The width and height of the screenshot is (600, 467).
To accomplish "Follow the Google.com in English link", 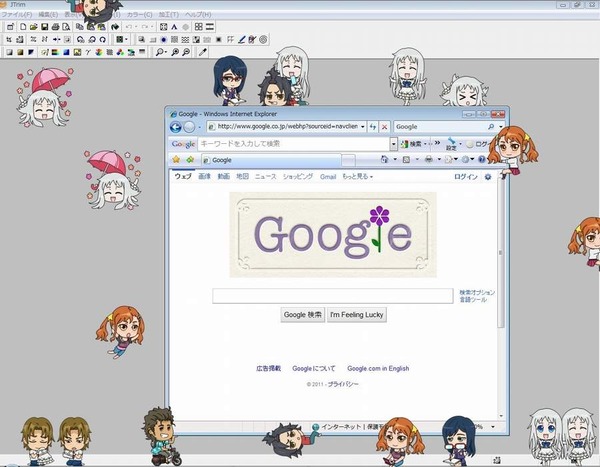I will (378, 368).
